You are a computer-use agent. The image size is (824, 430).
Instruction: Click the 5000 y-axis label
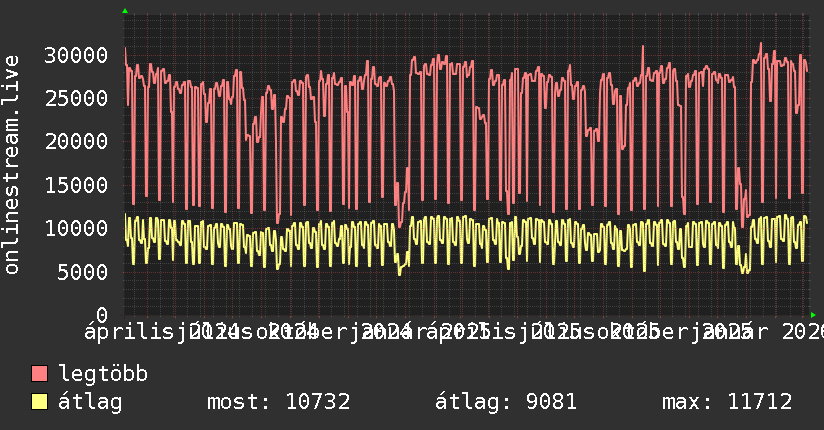(x=84, y=271)
